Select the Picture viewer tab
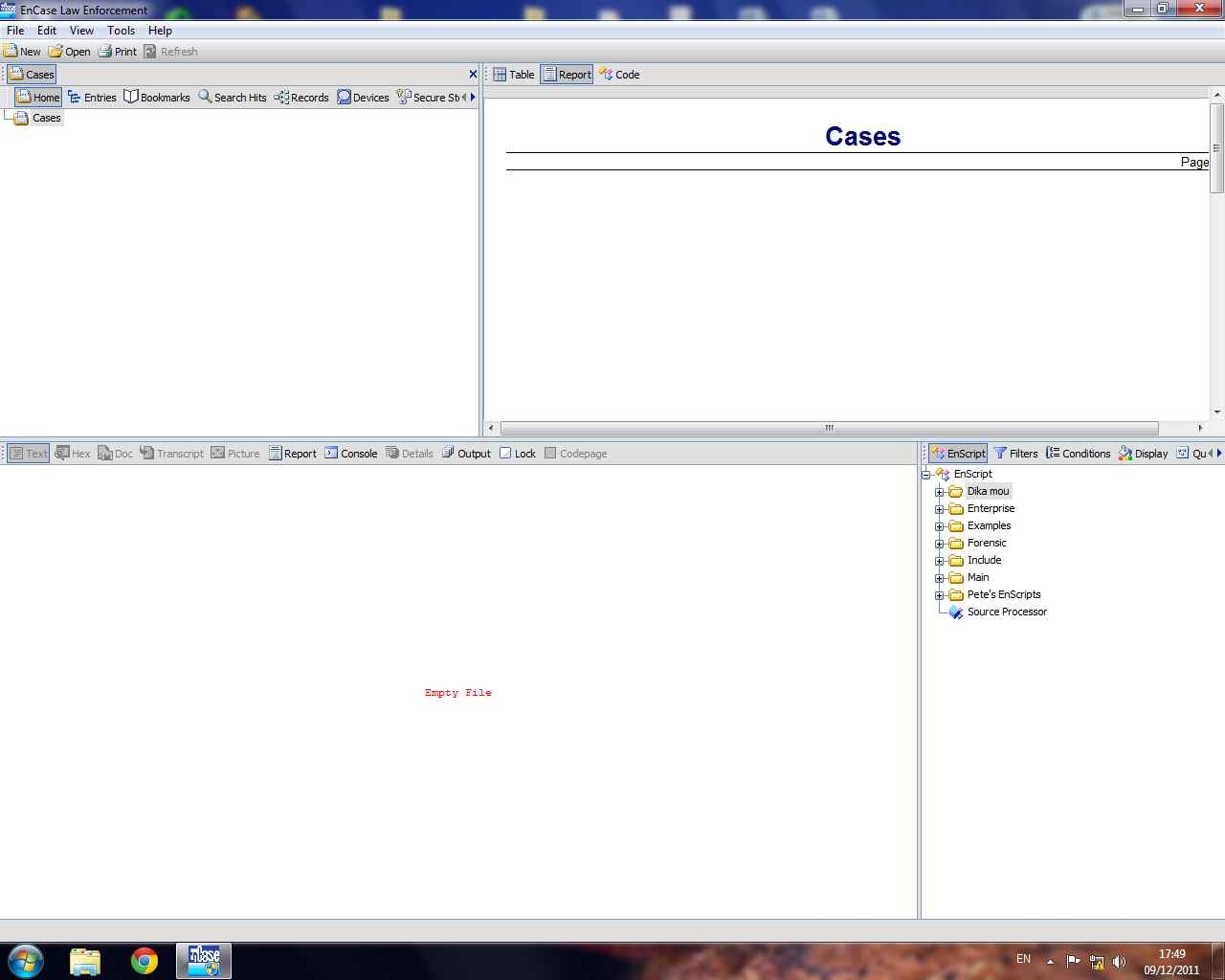The image size is (1225, 980). click(235, 454)
